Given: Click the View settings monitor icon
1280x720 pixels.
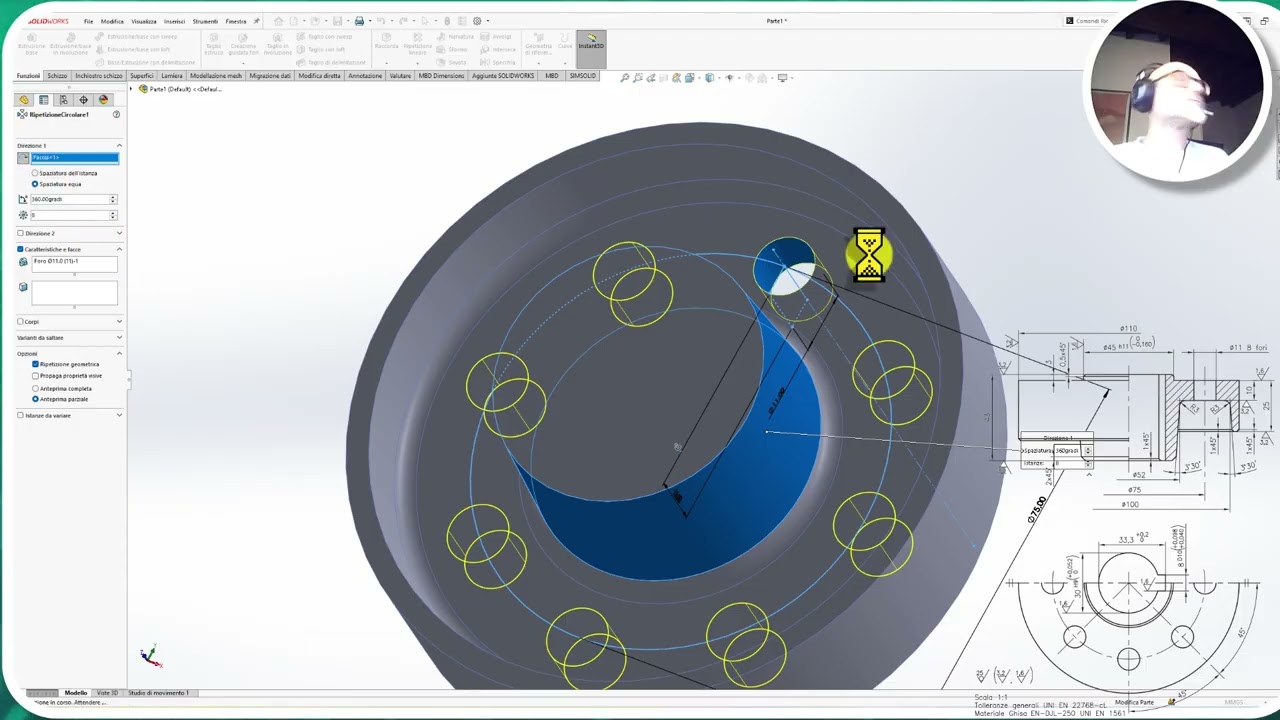Looking at the screenshot, I should (783, 78).
